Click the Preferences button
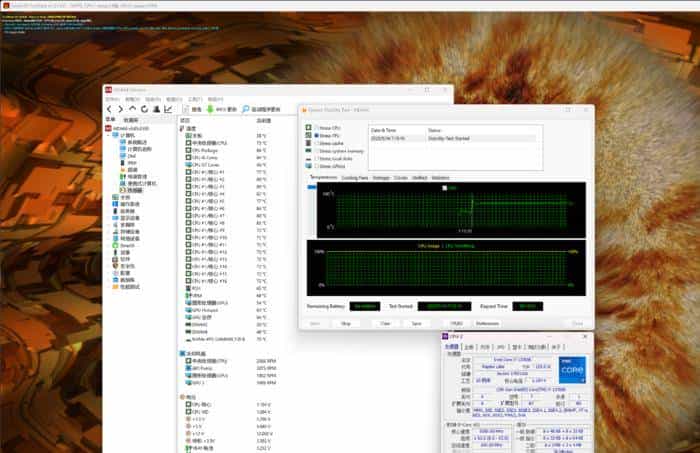This screenshot has height=453, width=700. point(487,323)
